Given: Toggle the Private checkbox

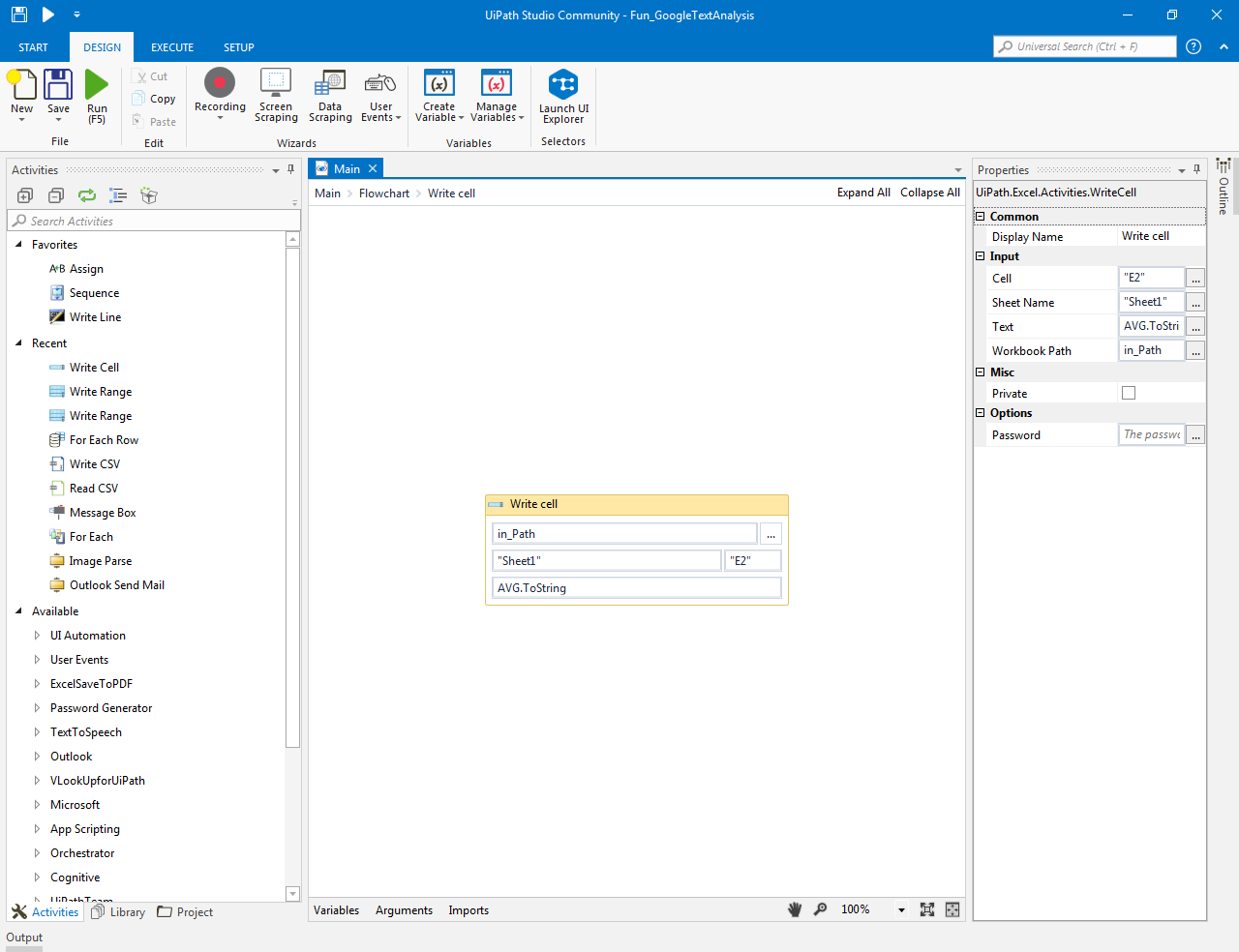Looking at the screenshot, I should click(x=1129, y=393).
